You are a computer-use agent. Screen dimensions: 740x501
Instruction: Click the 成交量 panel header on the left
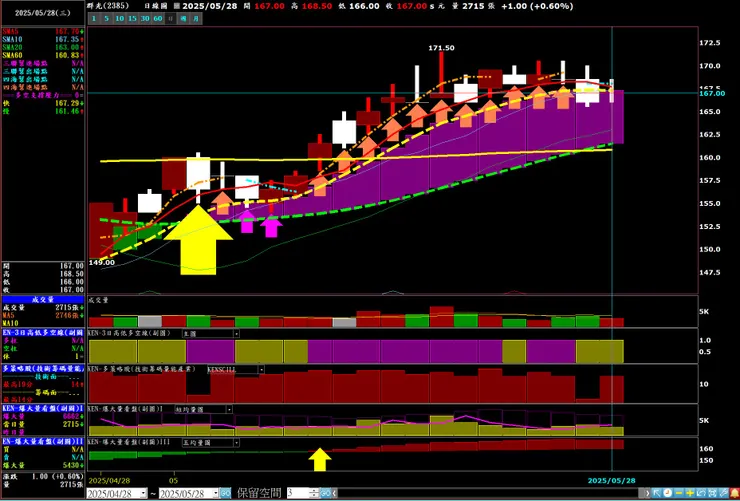43,299
